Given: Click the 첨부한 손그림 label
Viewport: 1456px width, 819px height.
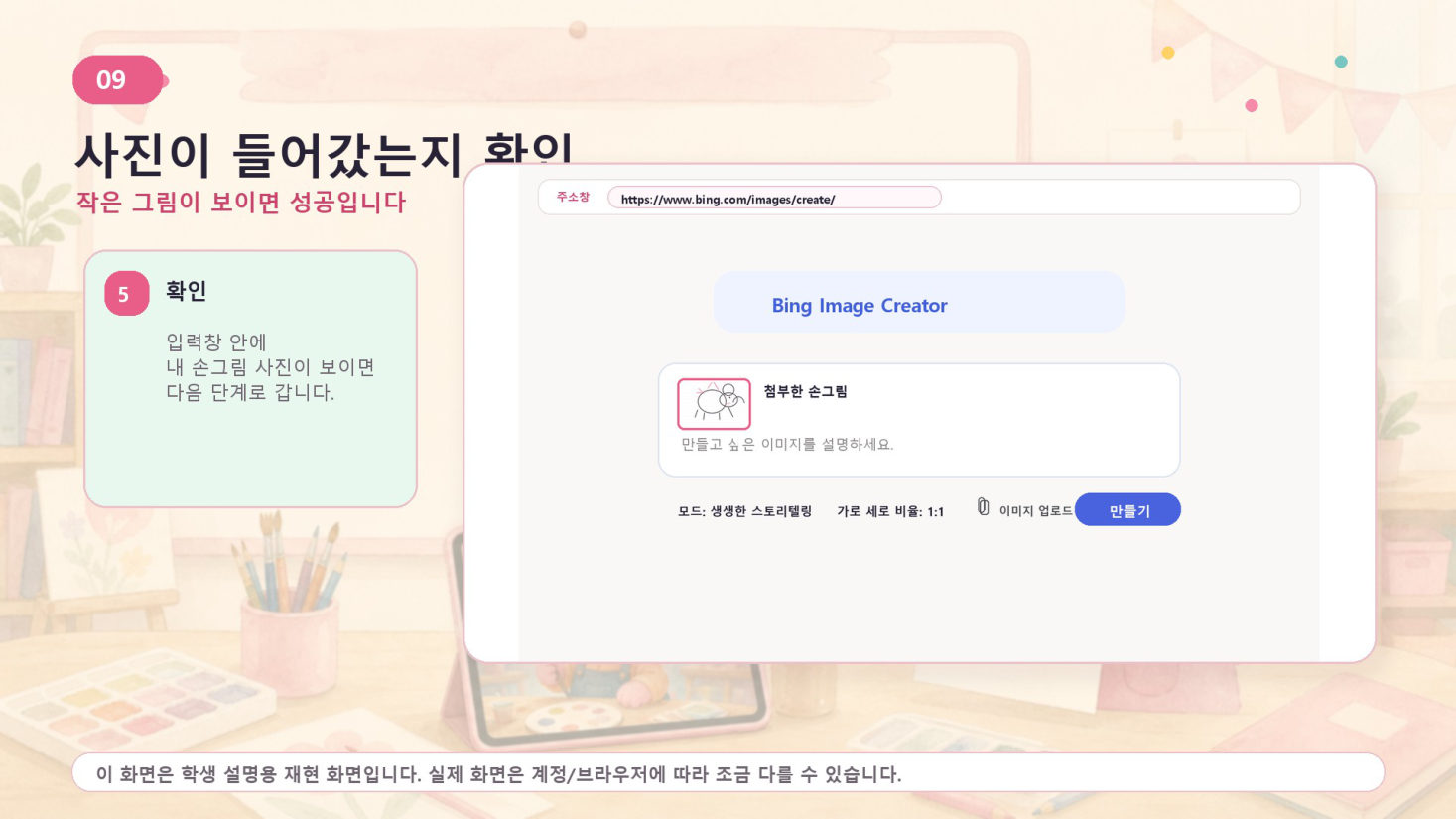Looking at the screenshot, I should 805,391.
